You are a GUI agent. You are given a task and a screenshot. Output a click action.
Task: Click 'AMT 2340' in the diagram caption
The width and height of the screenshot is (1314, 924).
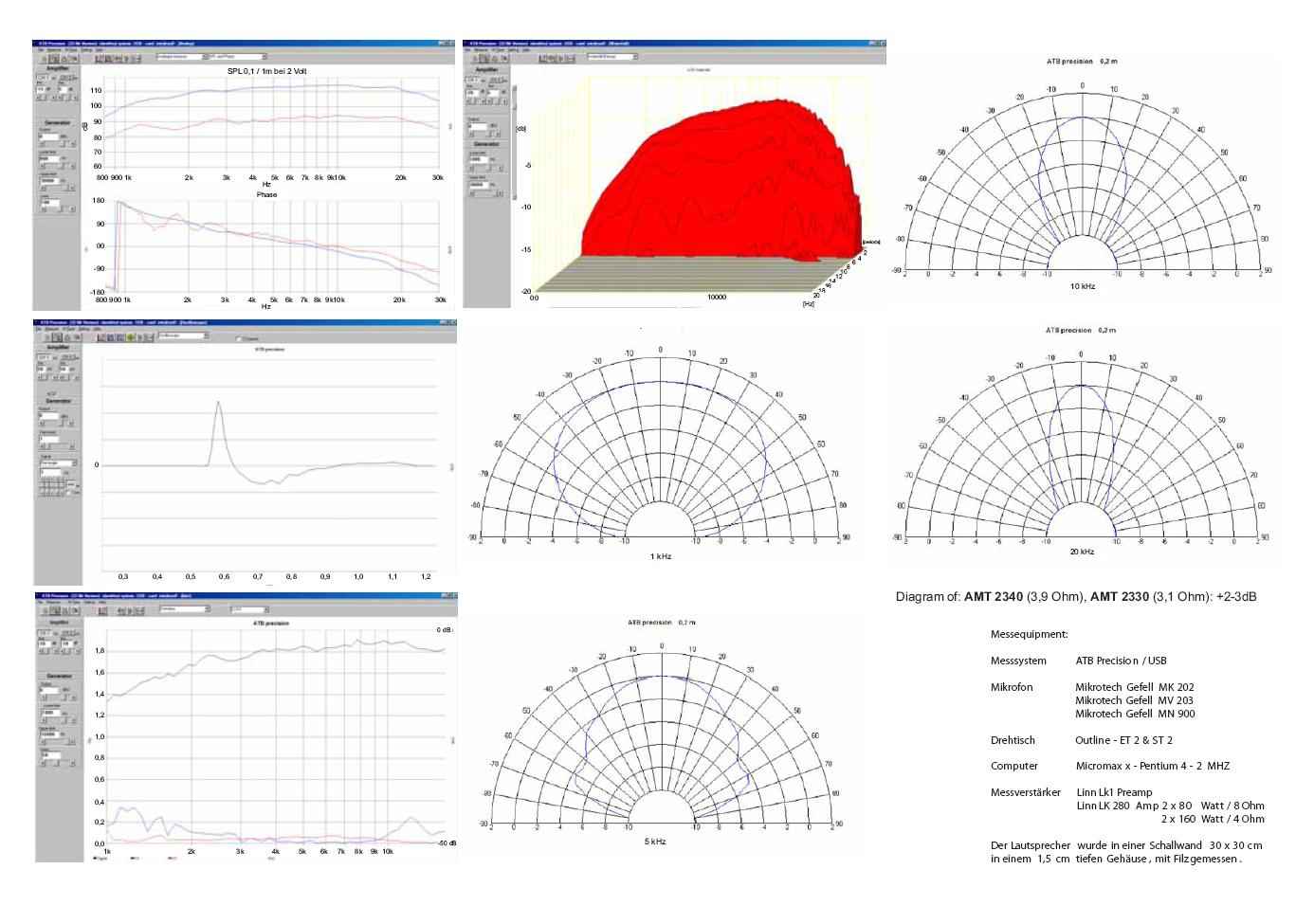994,597
